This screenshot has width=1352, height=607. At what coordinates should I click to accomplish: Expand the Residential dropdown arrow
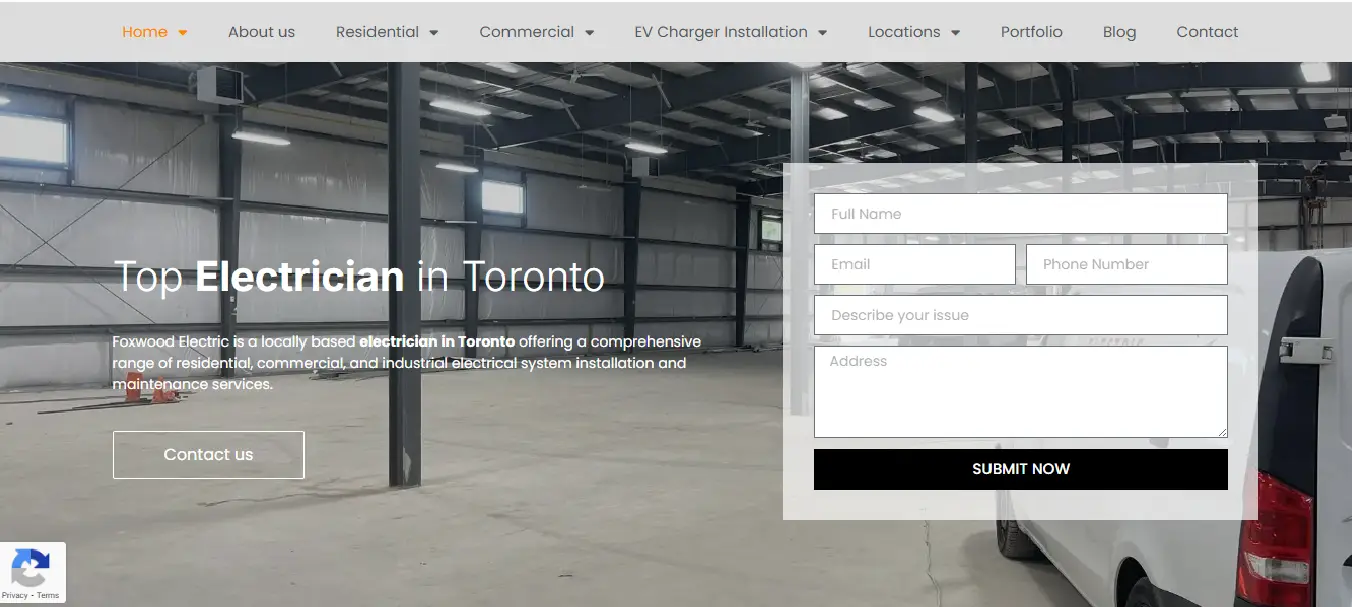point(434,33)
